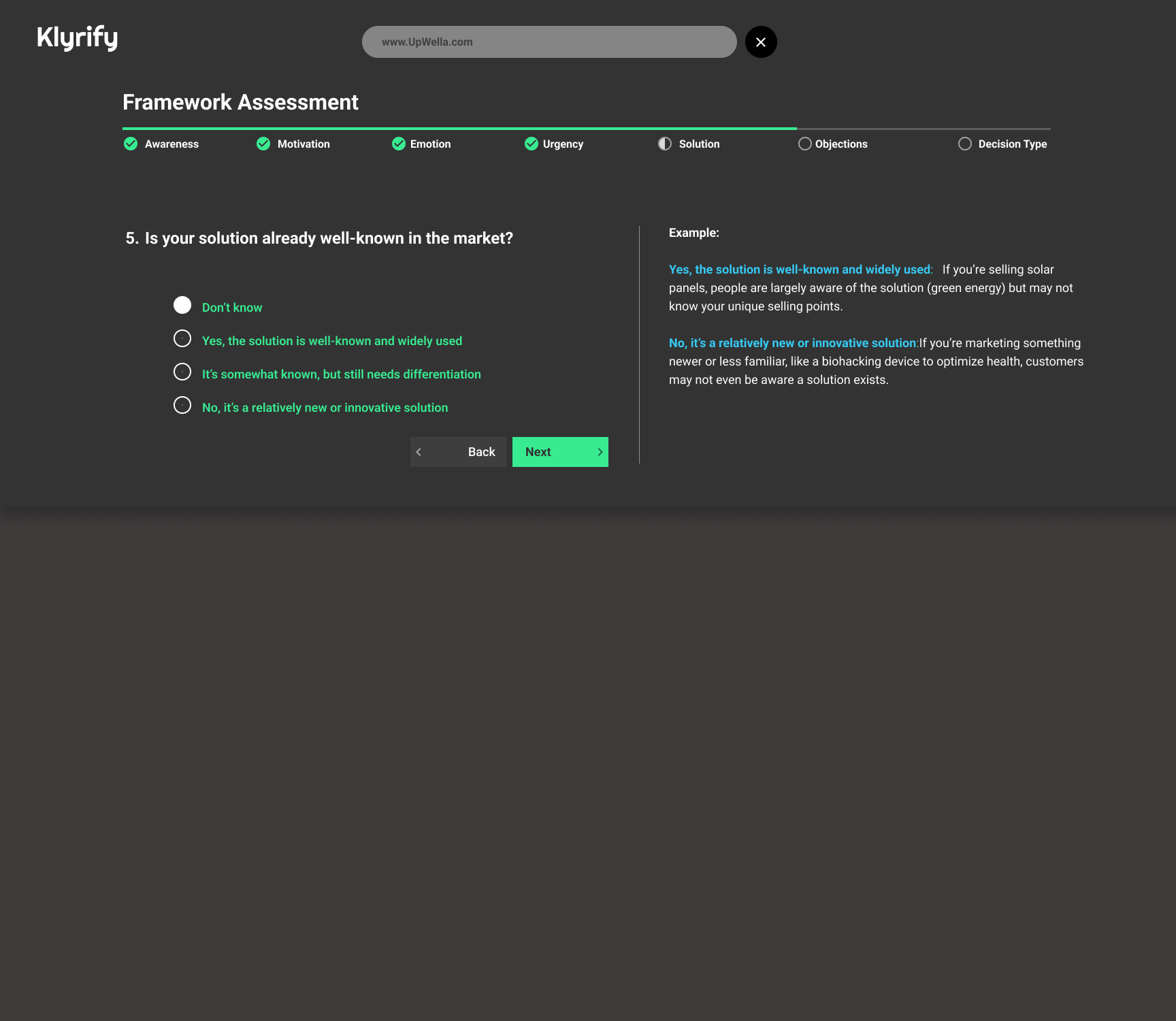Jump to the Objections step label
This screenshot has width=1176, height=1021.
point(841,144)
